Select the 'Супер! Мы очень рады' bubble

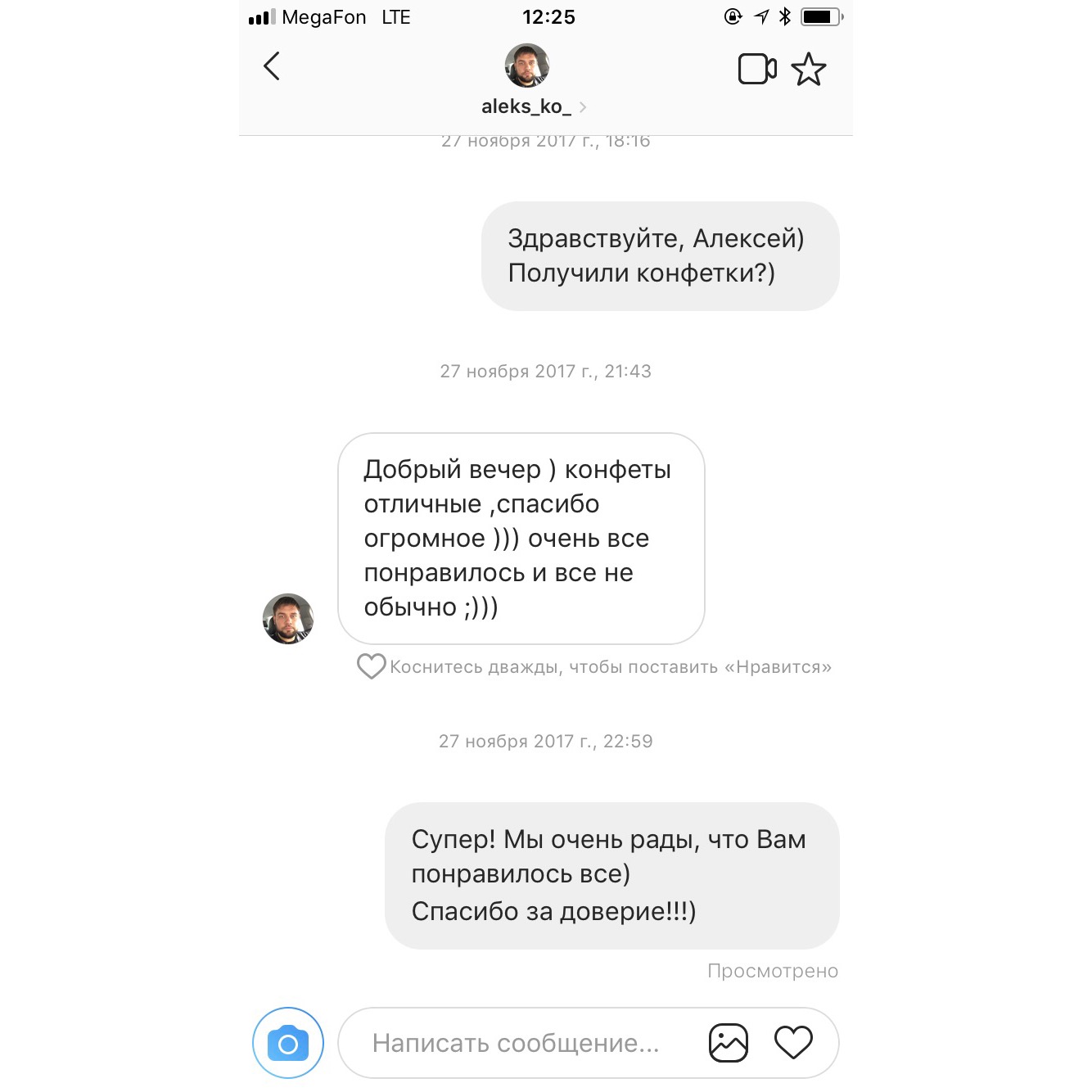click(612, 876)
